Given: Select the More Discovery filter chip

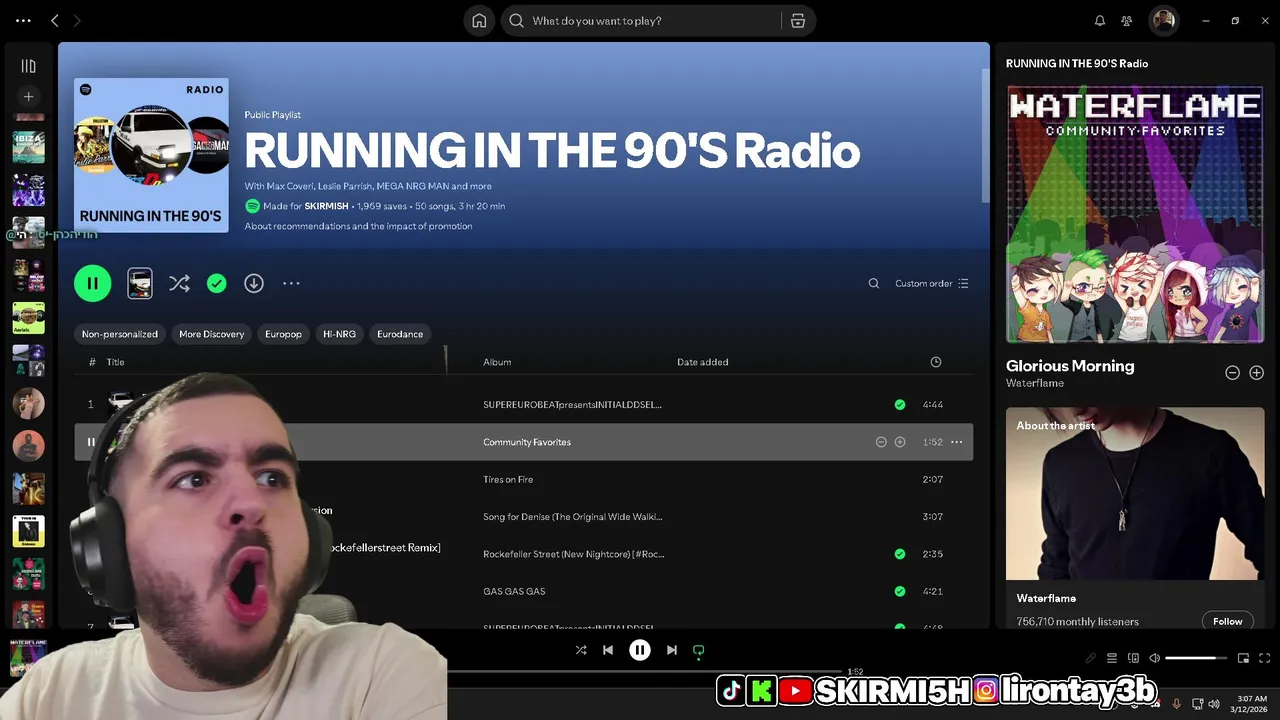Looking at the screenshot, I should coord(211,334).
